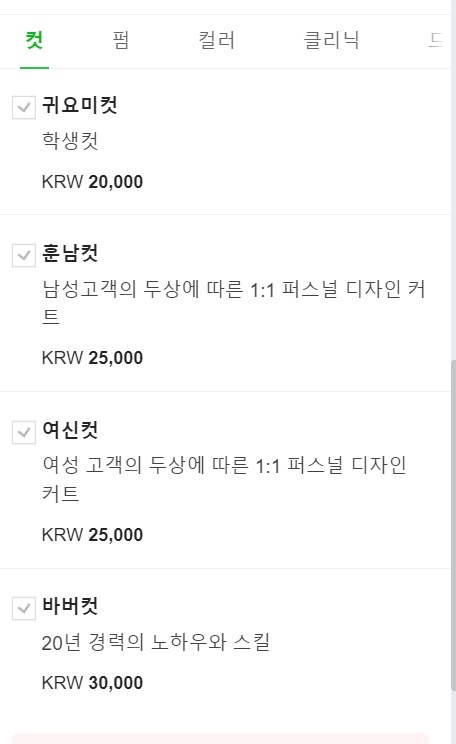
Task: Check the 여신컷 checkbox
Action: click(24, 432)
